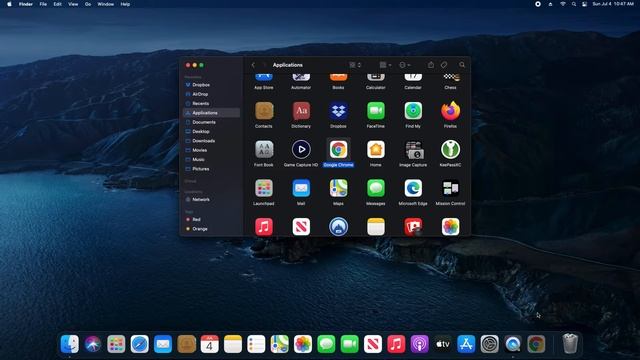Open Contacts in the Applications window
Screen dimensions: 640x360
click(x=264, y=111)
